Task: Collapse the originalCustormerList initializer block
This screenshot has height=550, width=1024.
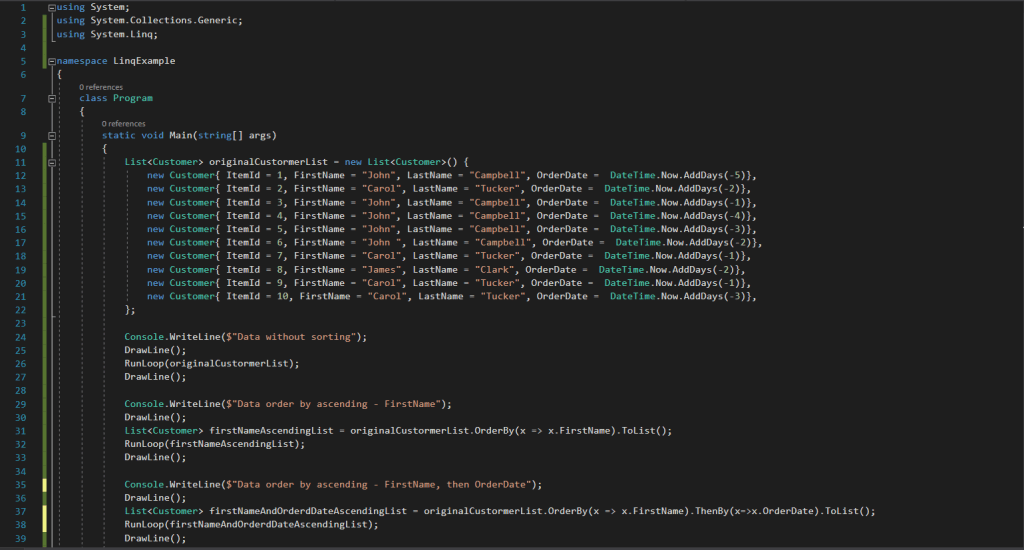Action: [52, 161]
